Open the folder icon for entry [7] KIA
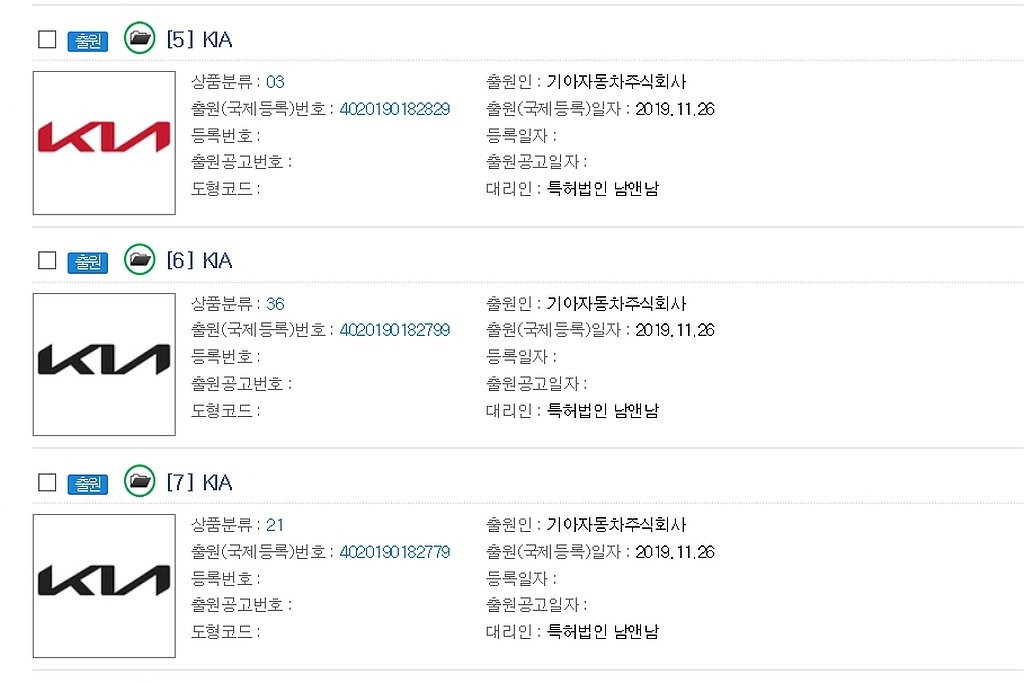The image size is (1024, 683). [139, 481]
